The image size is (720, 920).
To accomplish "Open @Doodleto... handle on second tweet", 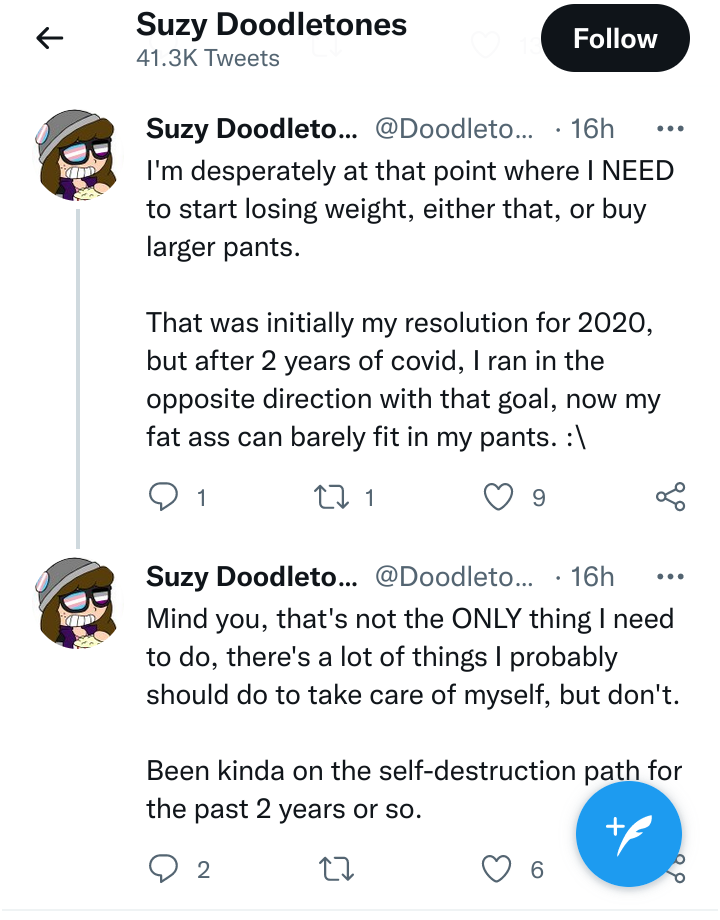I will click(454, 577).
